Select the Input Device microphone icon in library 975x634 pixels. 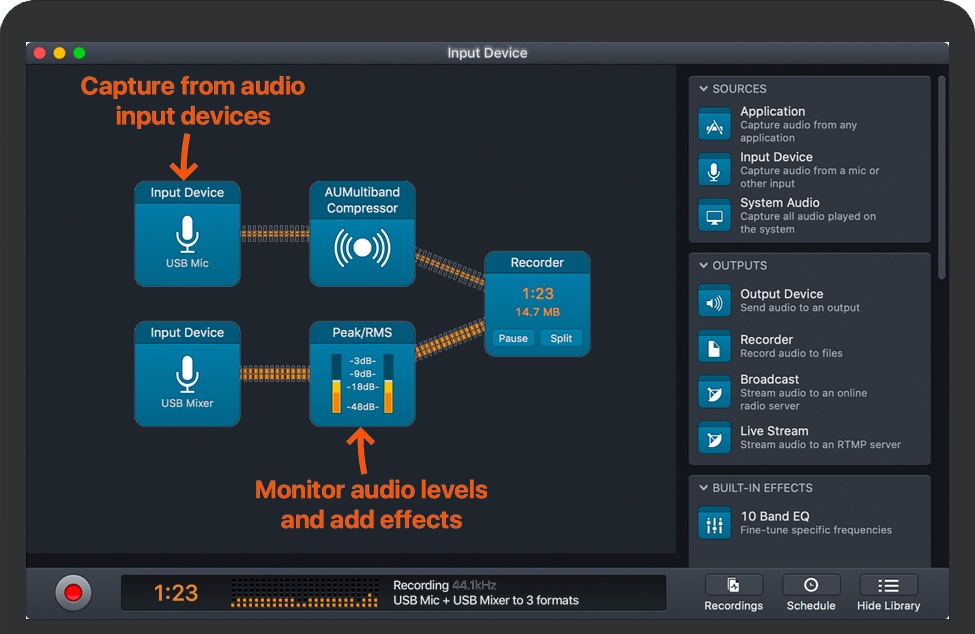click(x=714, y=170)
